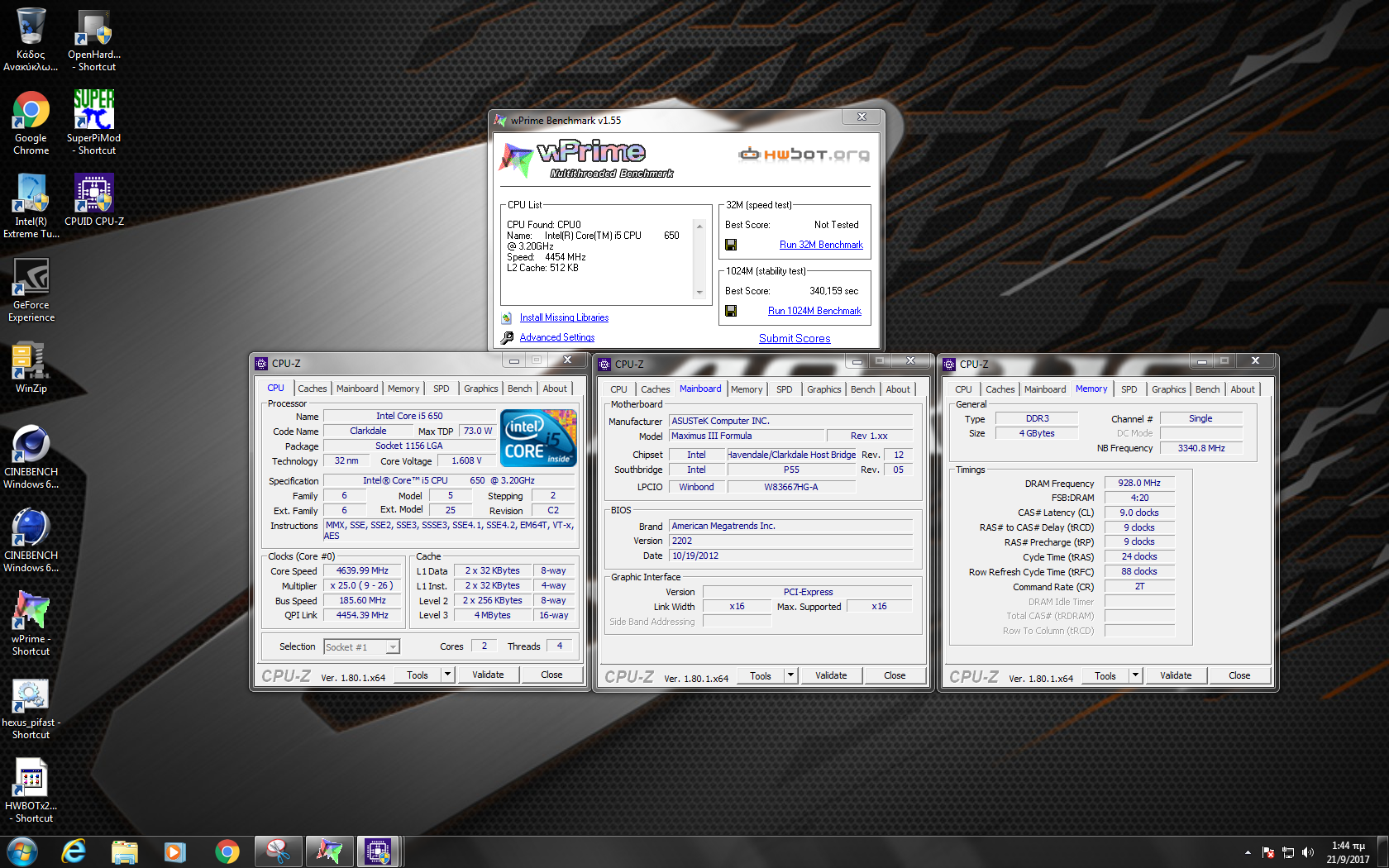Image resolution: width=1389 pixels, height=868 pixels.
Task: Open About tab in first CPU-Z window
Action: click(x=555, y=389)
